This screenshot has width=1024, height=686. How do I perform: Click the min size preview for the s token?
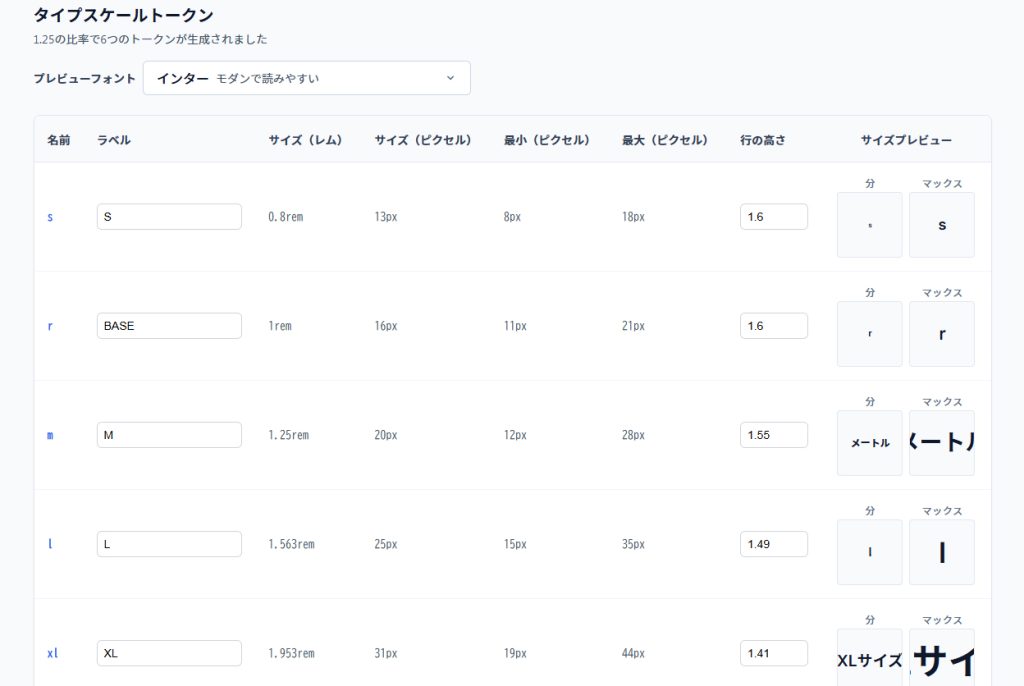[x=869, y=225]
